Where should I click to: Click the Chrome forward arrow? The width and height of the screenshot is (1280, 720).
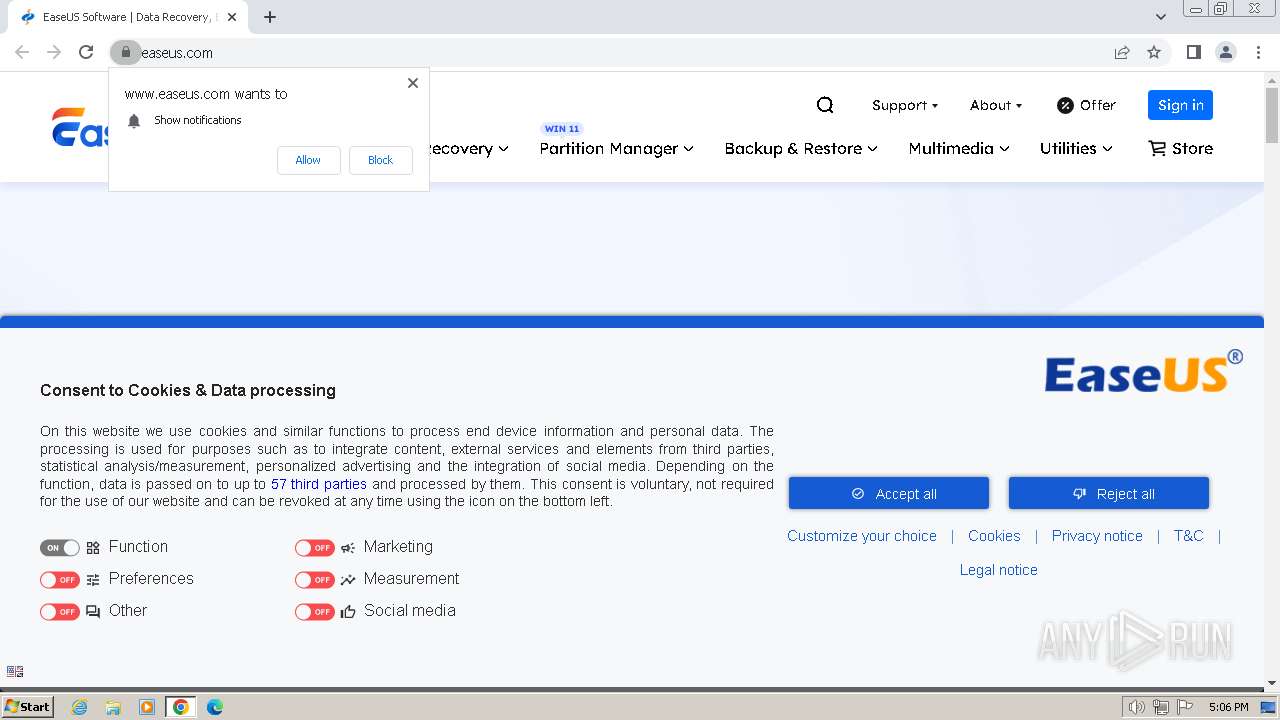coord(54,52)
